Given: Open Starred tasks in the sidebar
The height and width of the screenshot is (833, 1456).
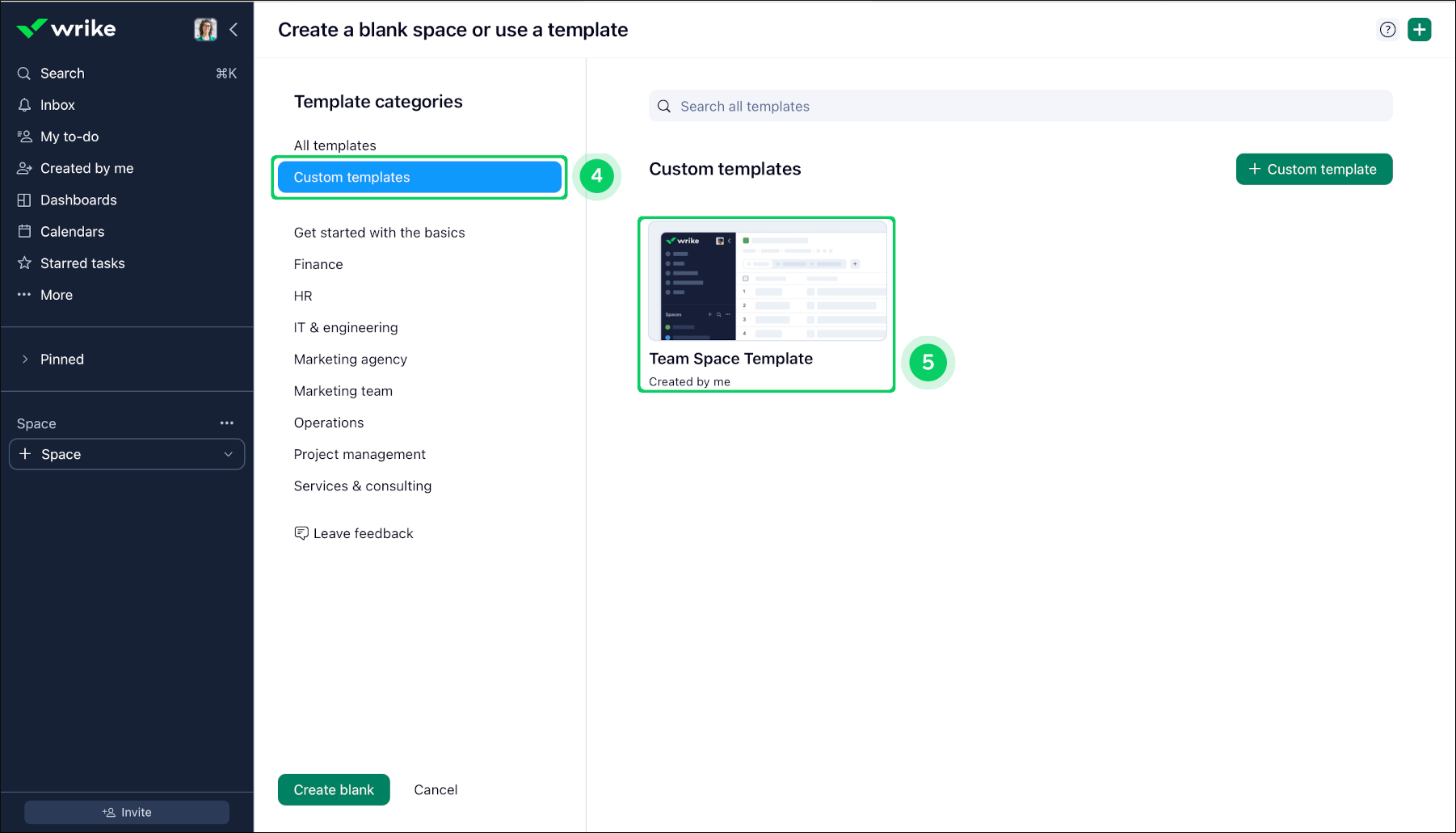Looking at the screenshot, I should (82, 263).
